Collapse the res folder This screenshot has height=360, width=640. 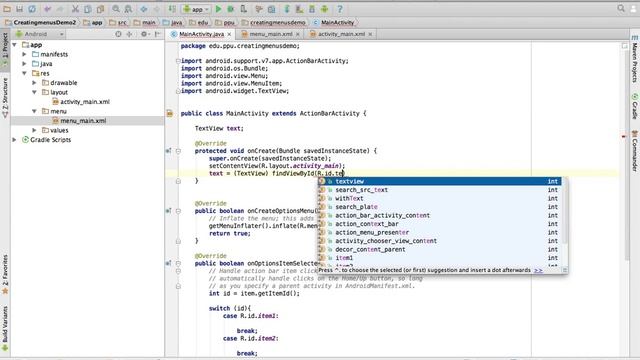click(24, 73)
